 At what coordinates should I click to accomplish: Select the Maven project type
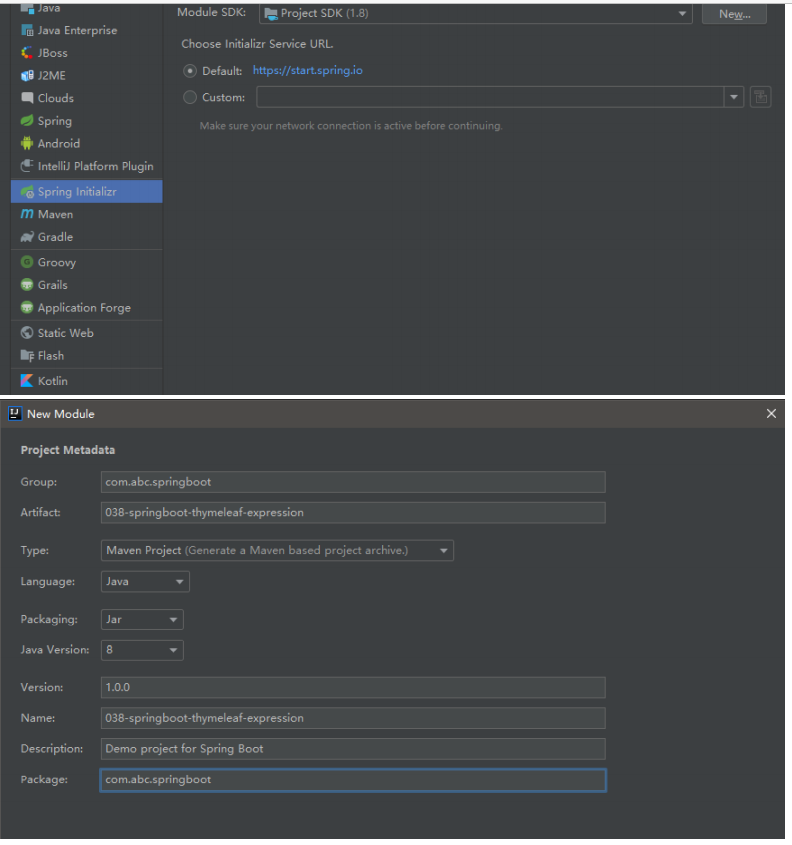[x=86, y=214]
